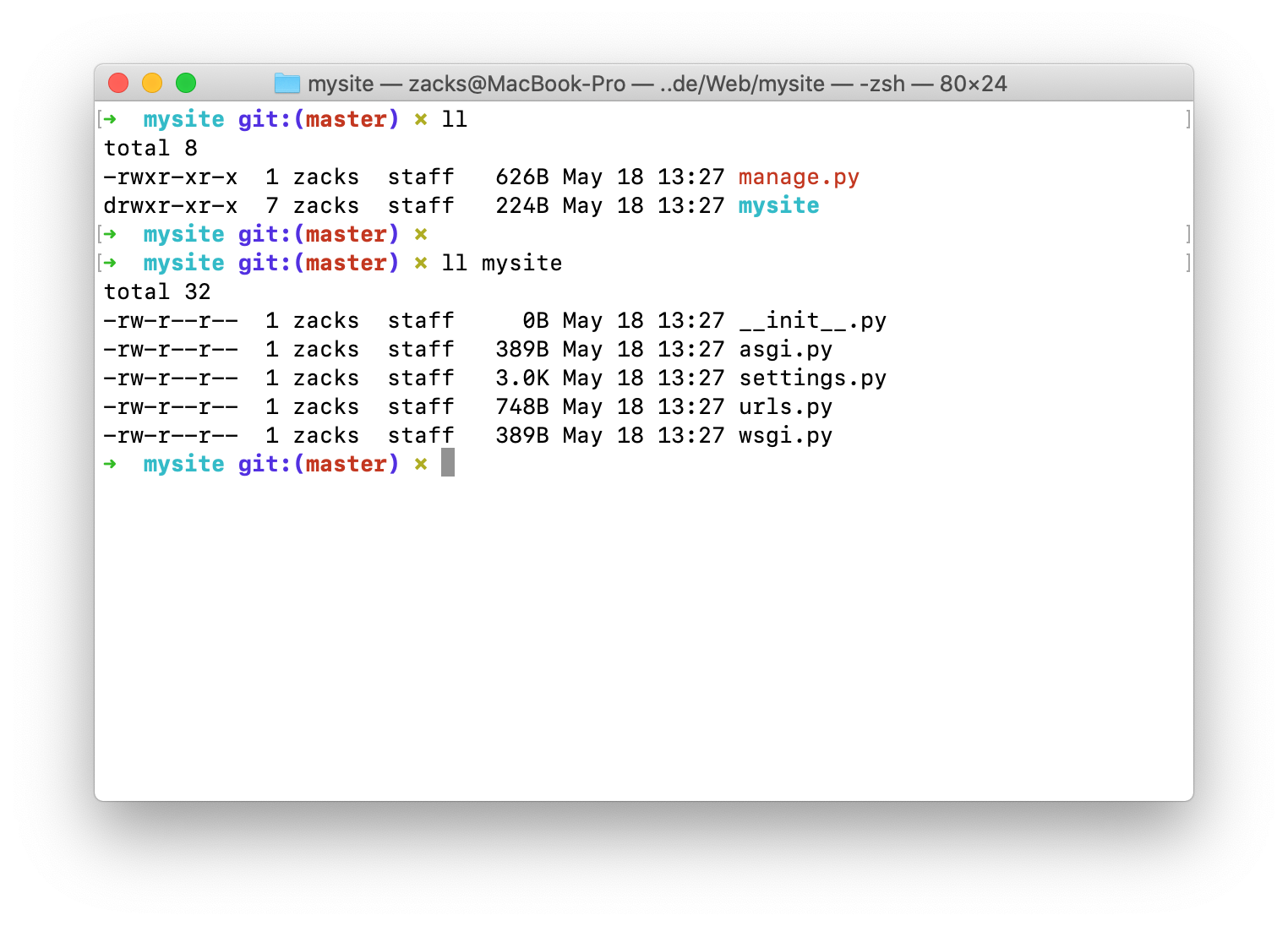1288x926 pixels.
Task: Click the yellow x mark on the last prompt
Action: coord(421,464)
